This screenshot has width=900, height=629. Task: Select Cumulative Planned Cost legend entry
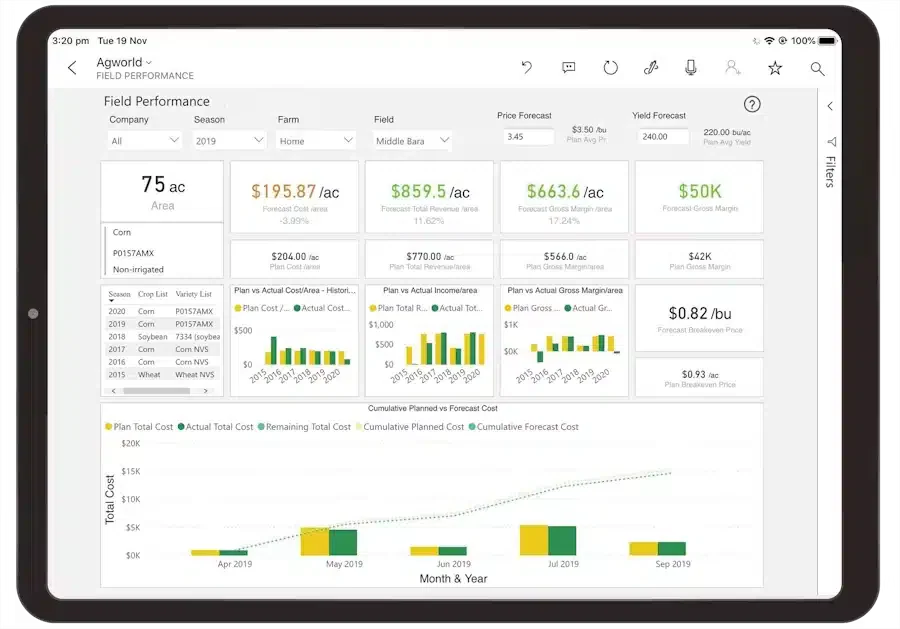coord(410,427)
